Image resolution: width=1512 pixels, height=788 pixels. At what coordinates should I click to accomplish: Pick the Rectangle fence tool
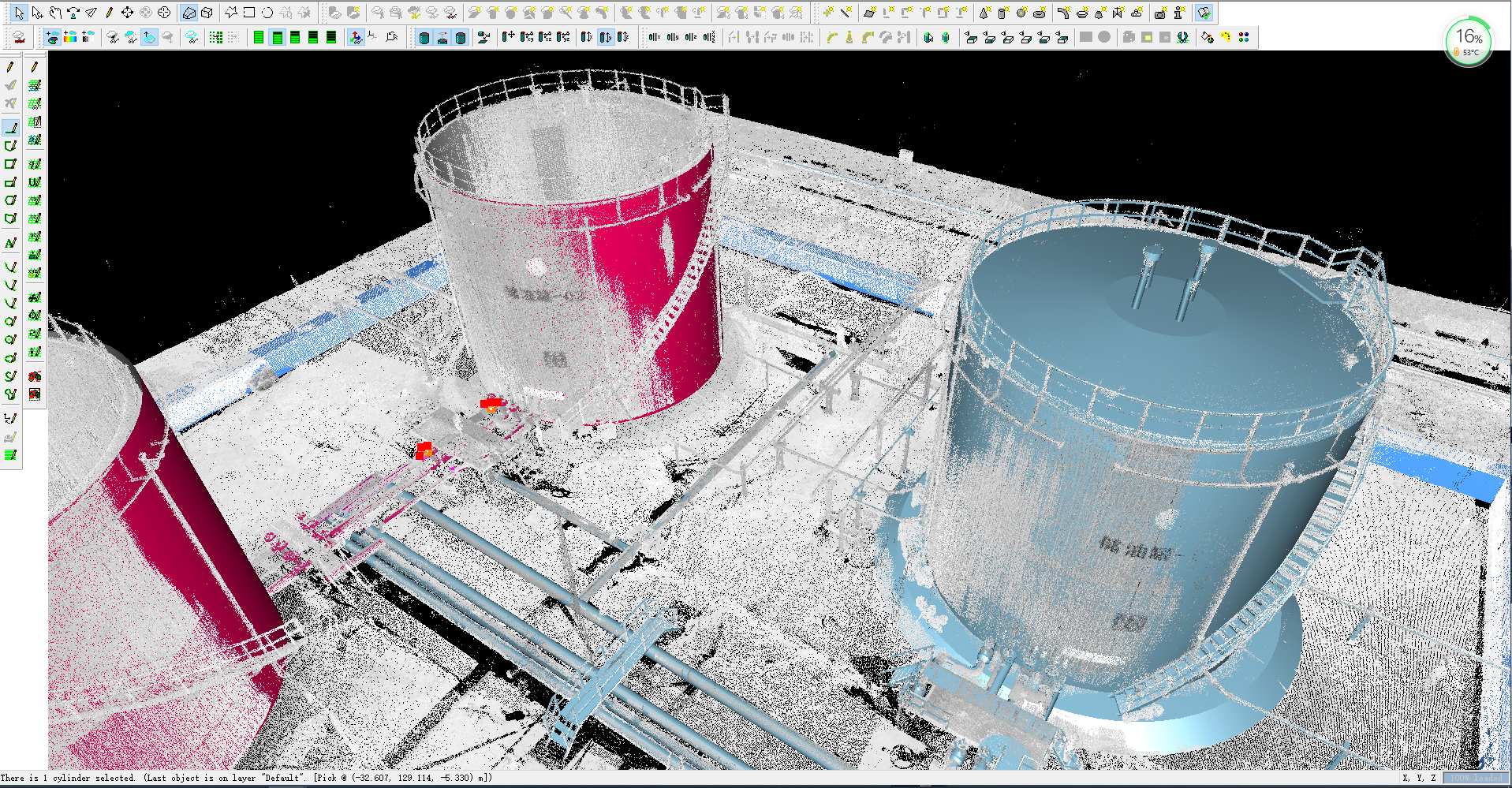point(249,13)
